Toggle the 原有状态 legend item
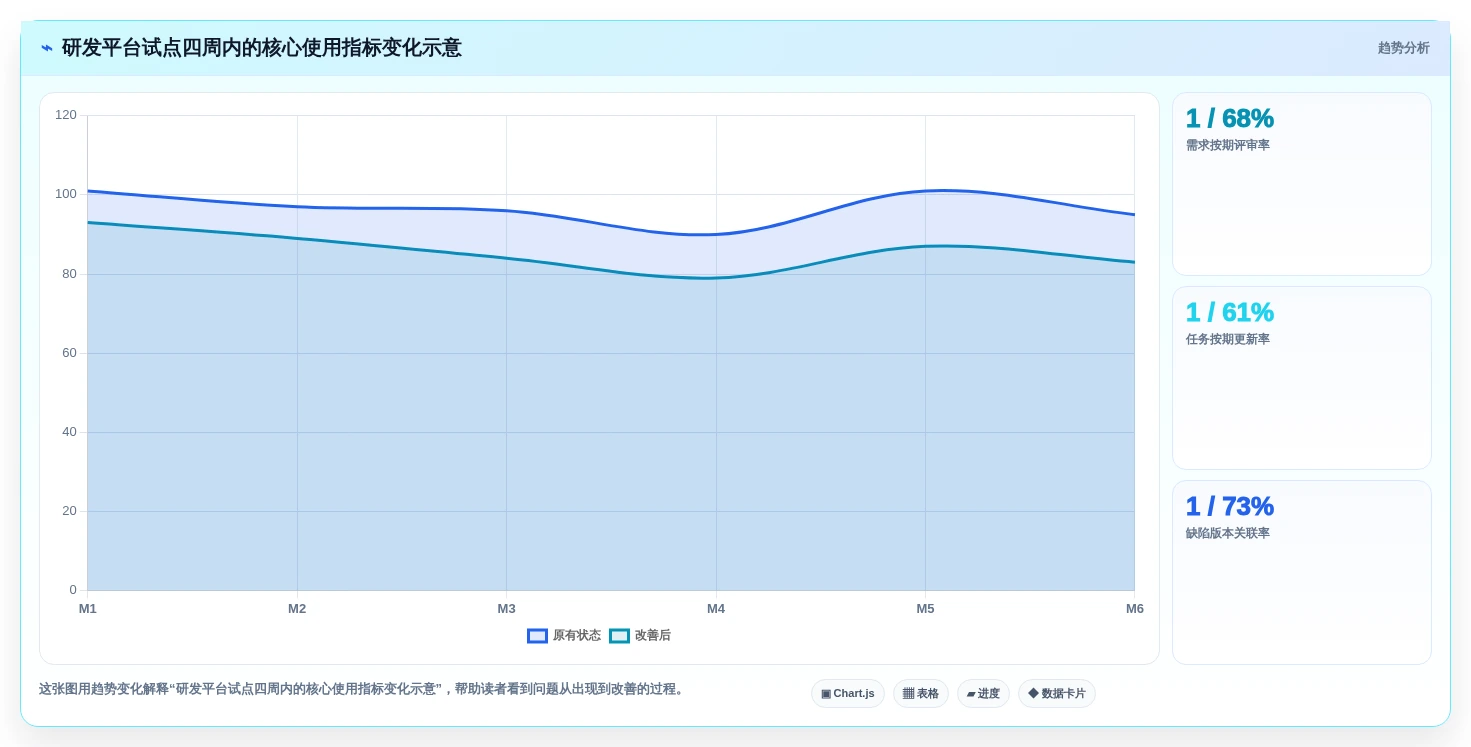 point(564,636)
